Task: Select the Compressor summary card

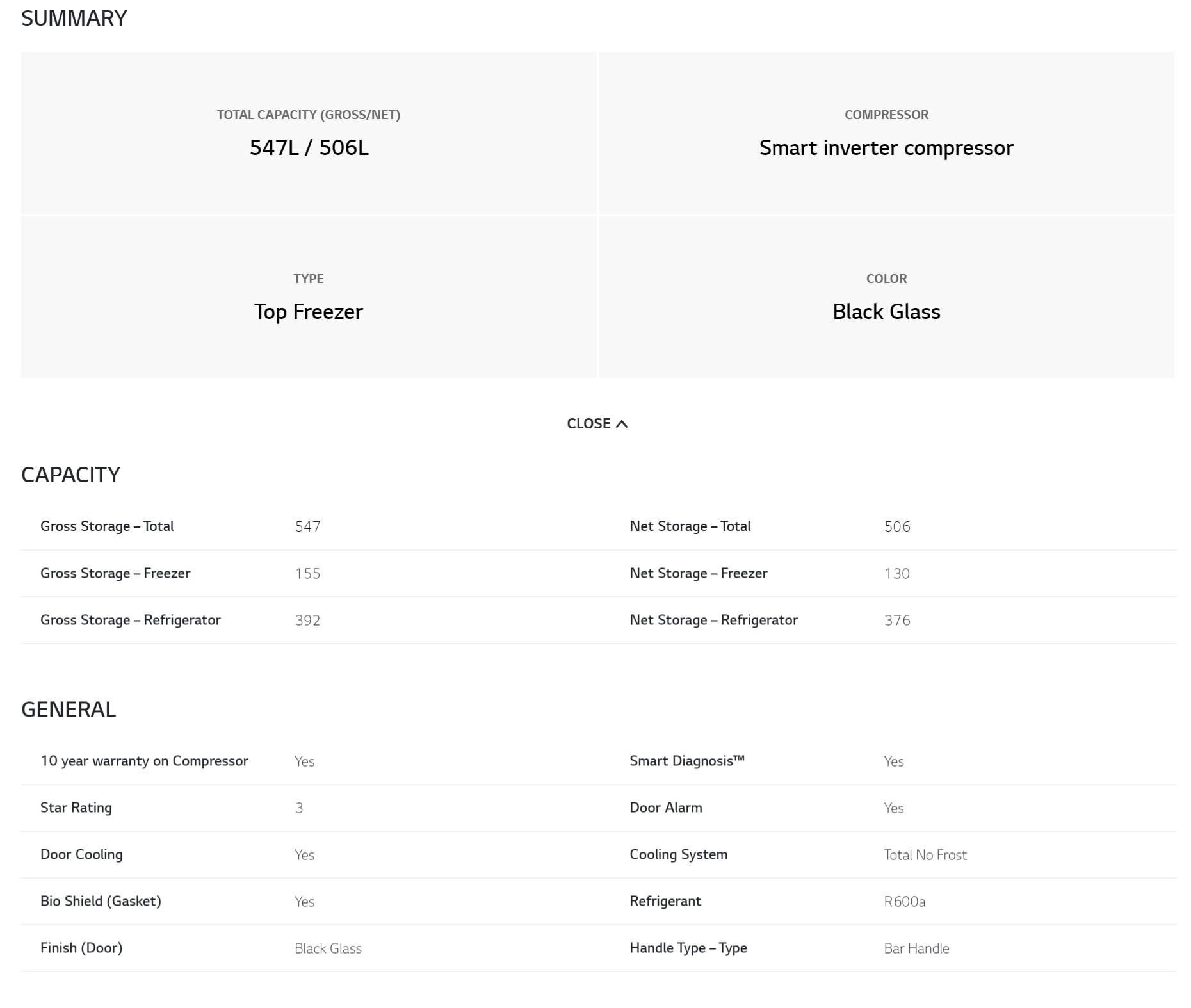Action: tap(886, 133)
